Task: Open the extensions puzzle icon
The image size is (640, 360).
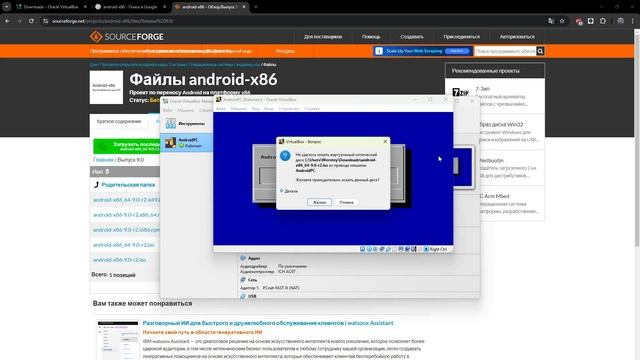Action: [x=603, y=21]
